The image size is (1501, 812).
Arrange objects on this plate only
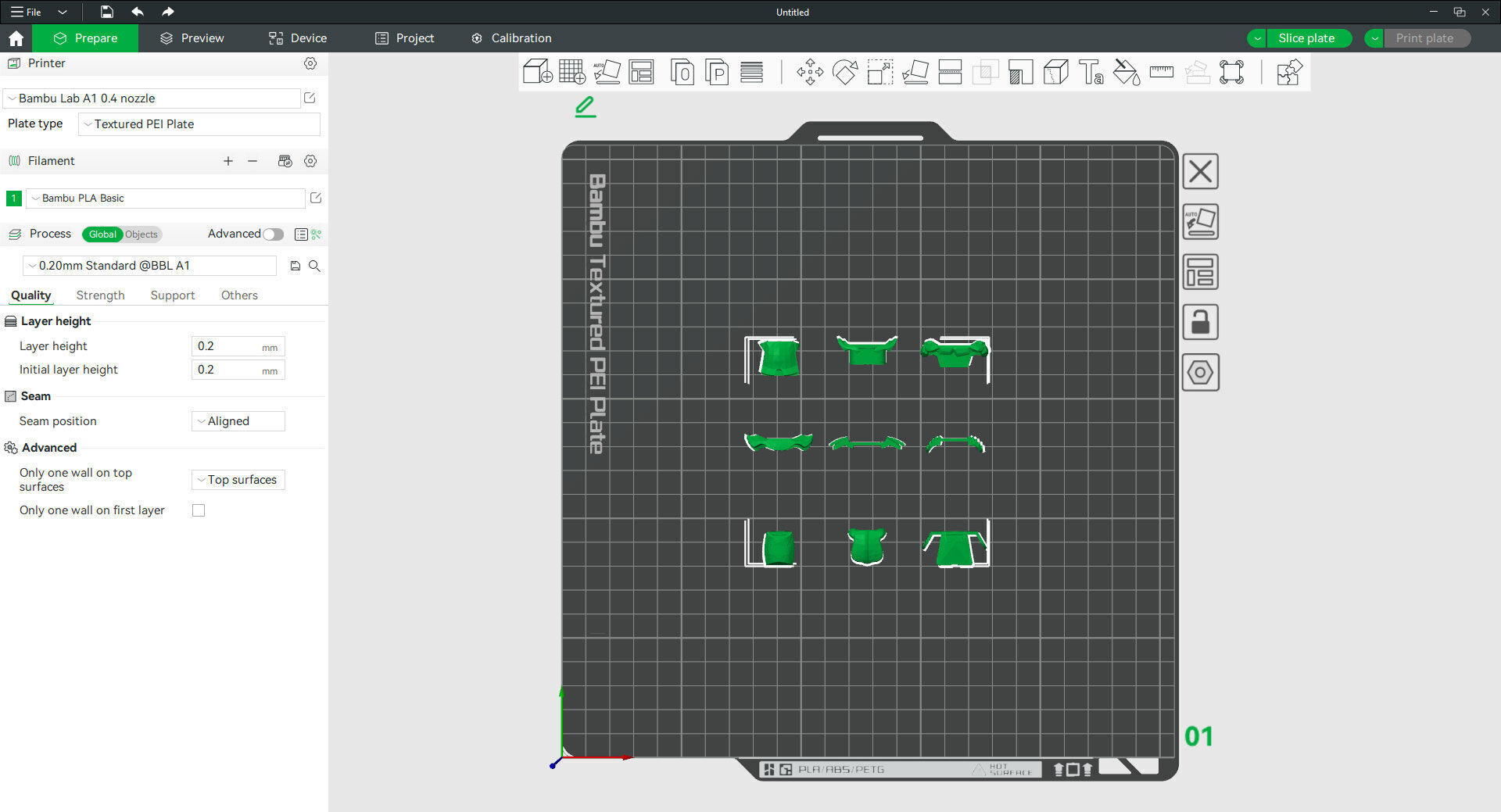pos(1200,271)
